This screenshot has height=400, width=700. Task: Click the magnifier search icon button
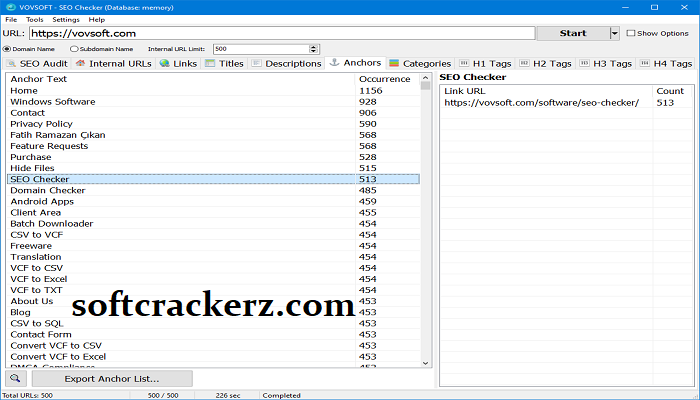click(x=16, y=379)
